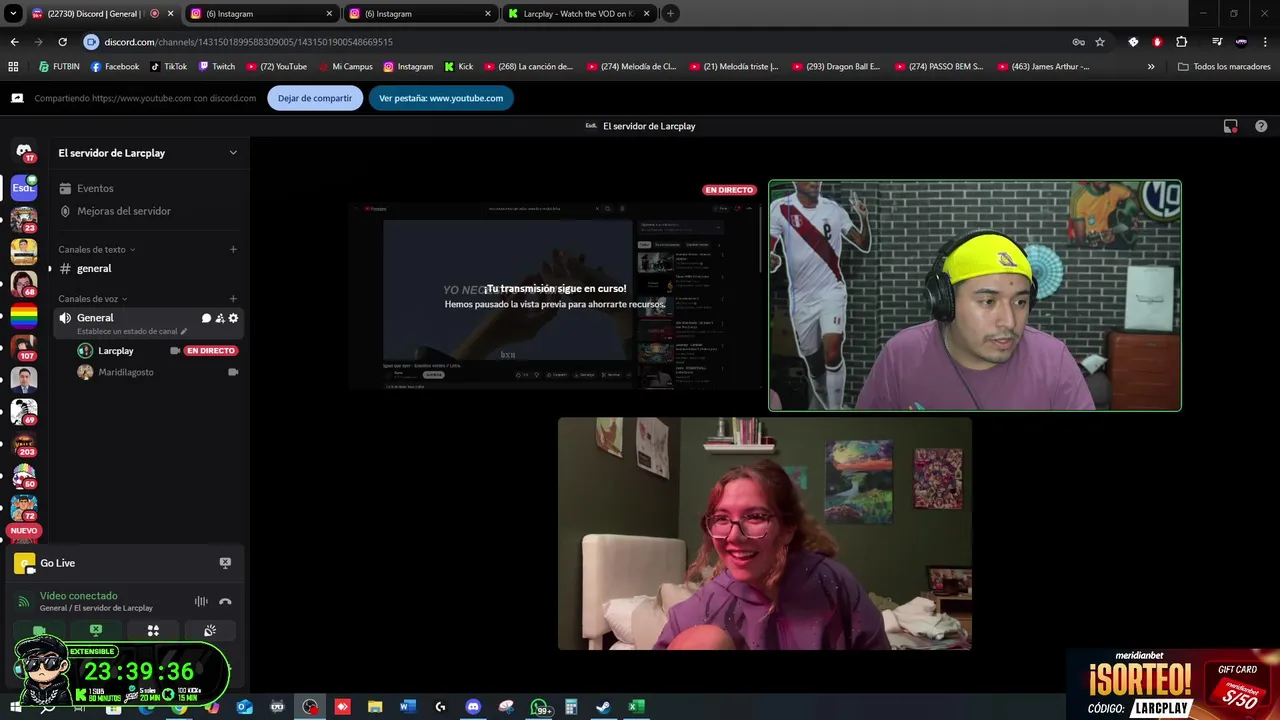Edit the channel status pencil icon
This screenshot has width=1280, height=720.
pyautogui.click(x=184, y=331)
